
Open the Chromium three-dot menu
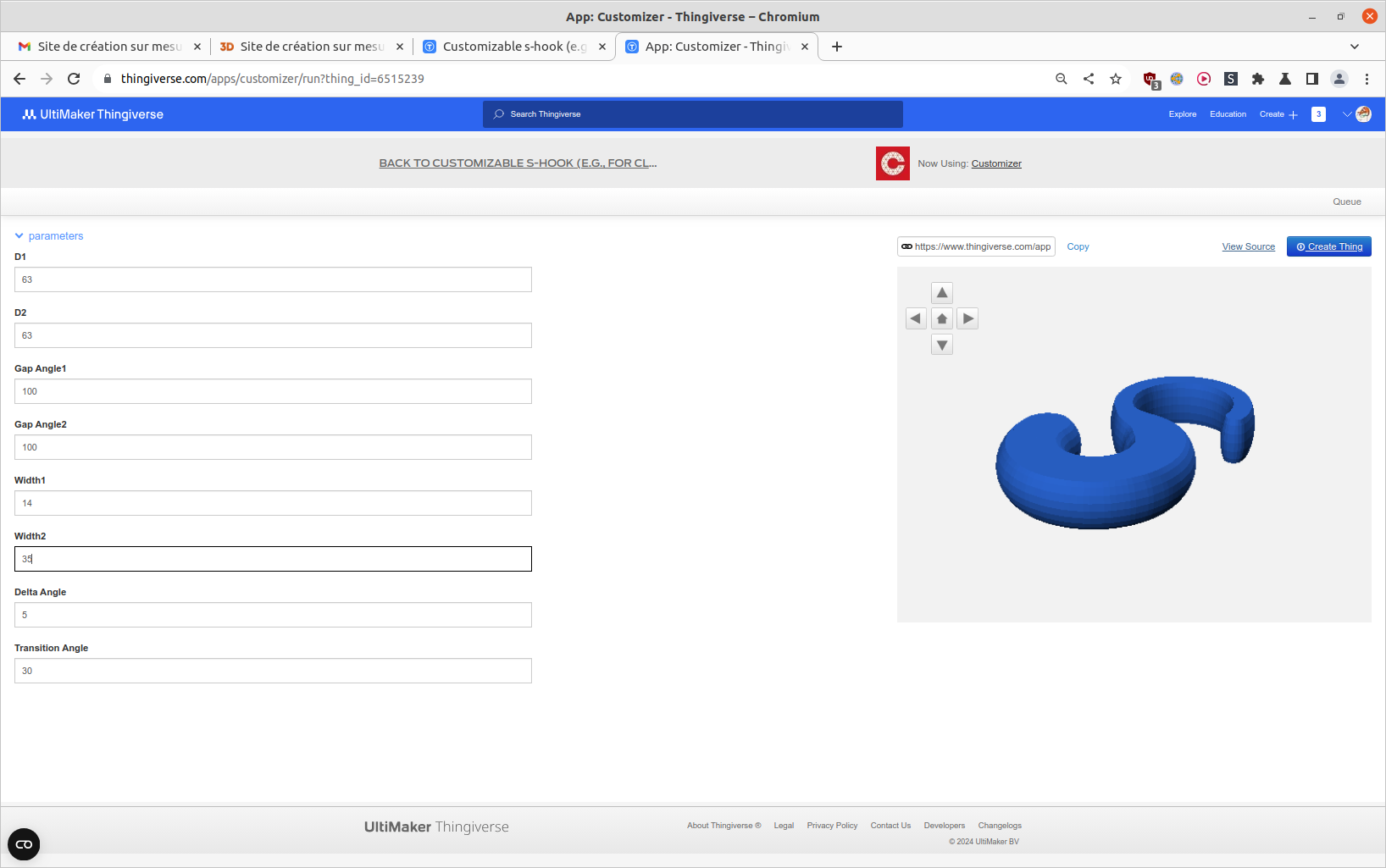point(1367,79)
